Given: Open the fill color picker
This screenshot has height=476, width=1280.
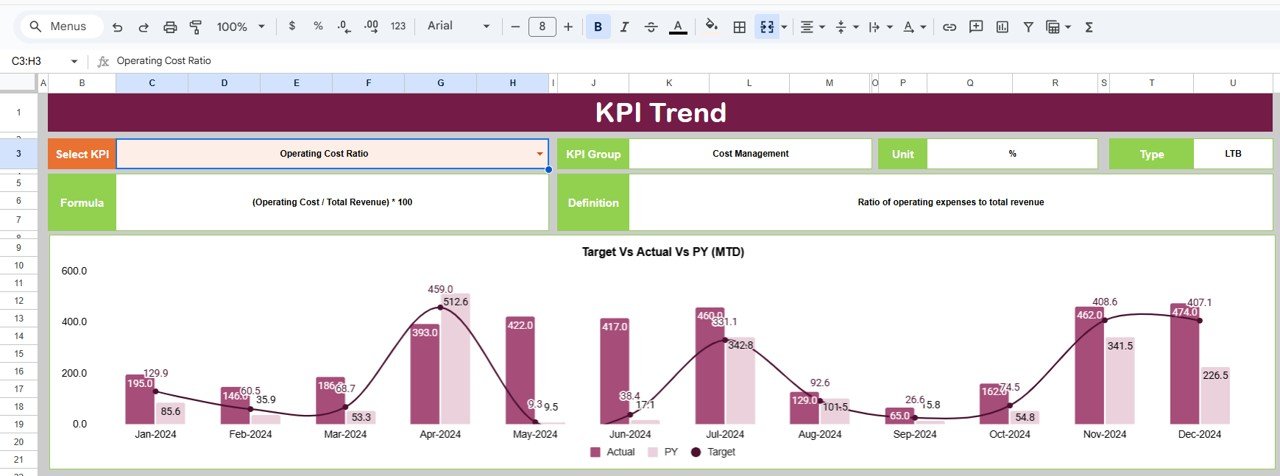Looking at the screenshot, I should pos(711,27).
